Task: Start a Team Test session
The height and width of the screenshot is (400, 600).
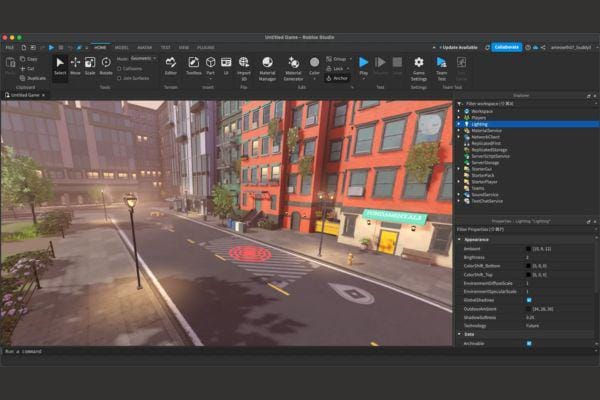Action: (442, 68)
